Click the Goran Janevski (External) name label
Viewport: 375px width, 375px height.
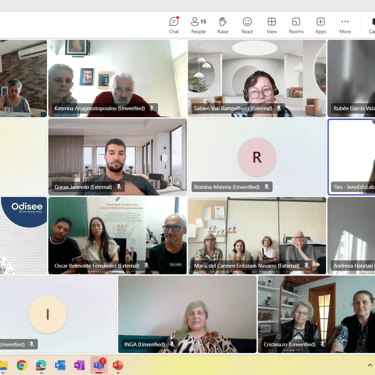tap(83, 187)
